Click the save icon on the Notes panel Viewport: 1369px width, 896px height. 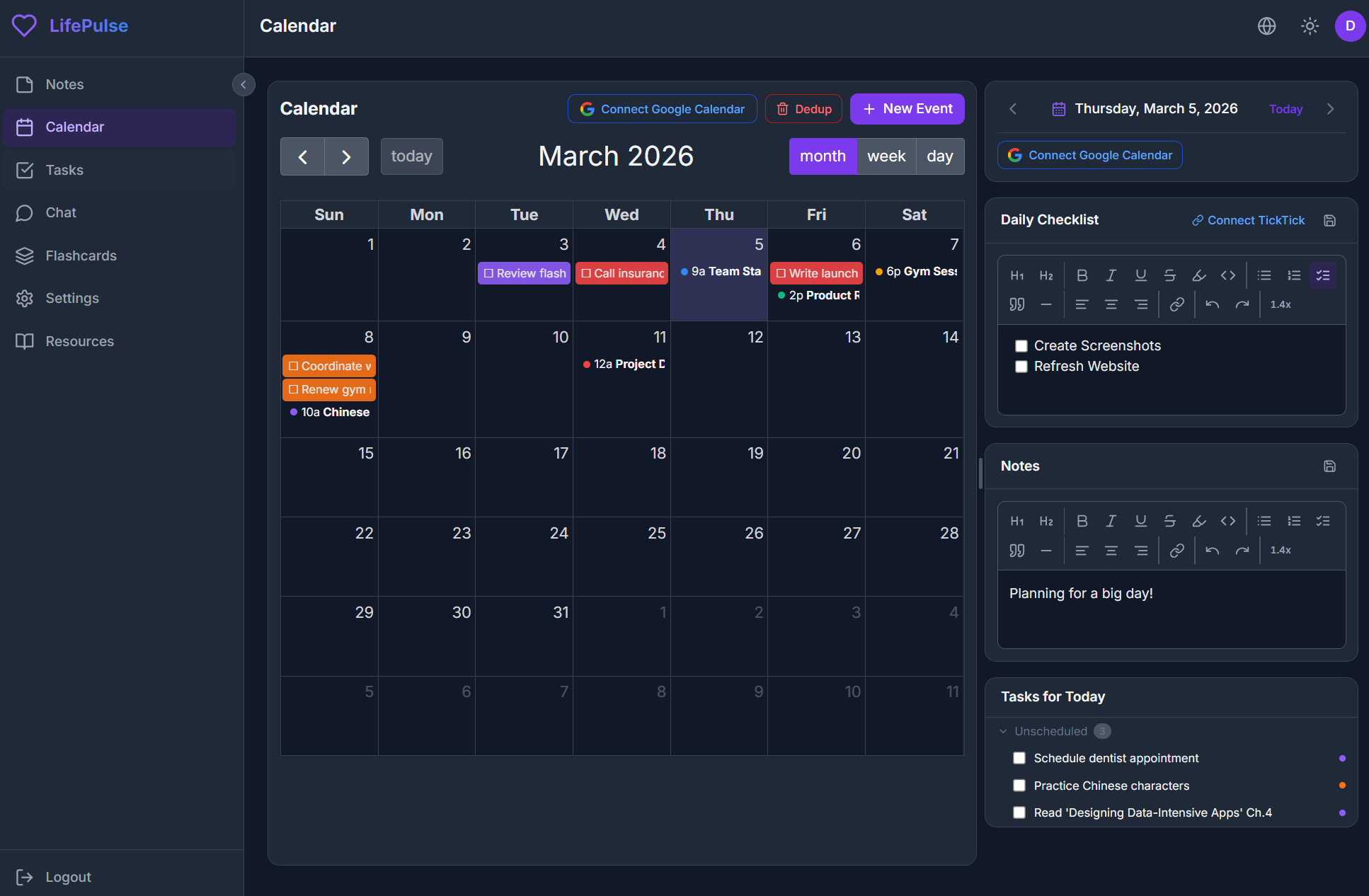tap(1329, 466)
